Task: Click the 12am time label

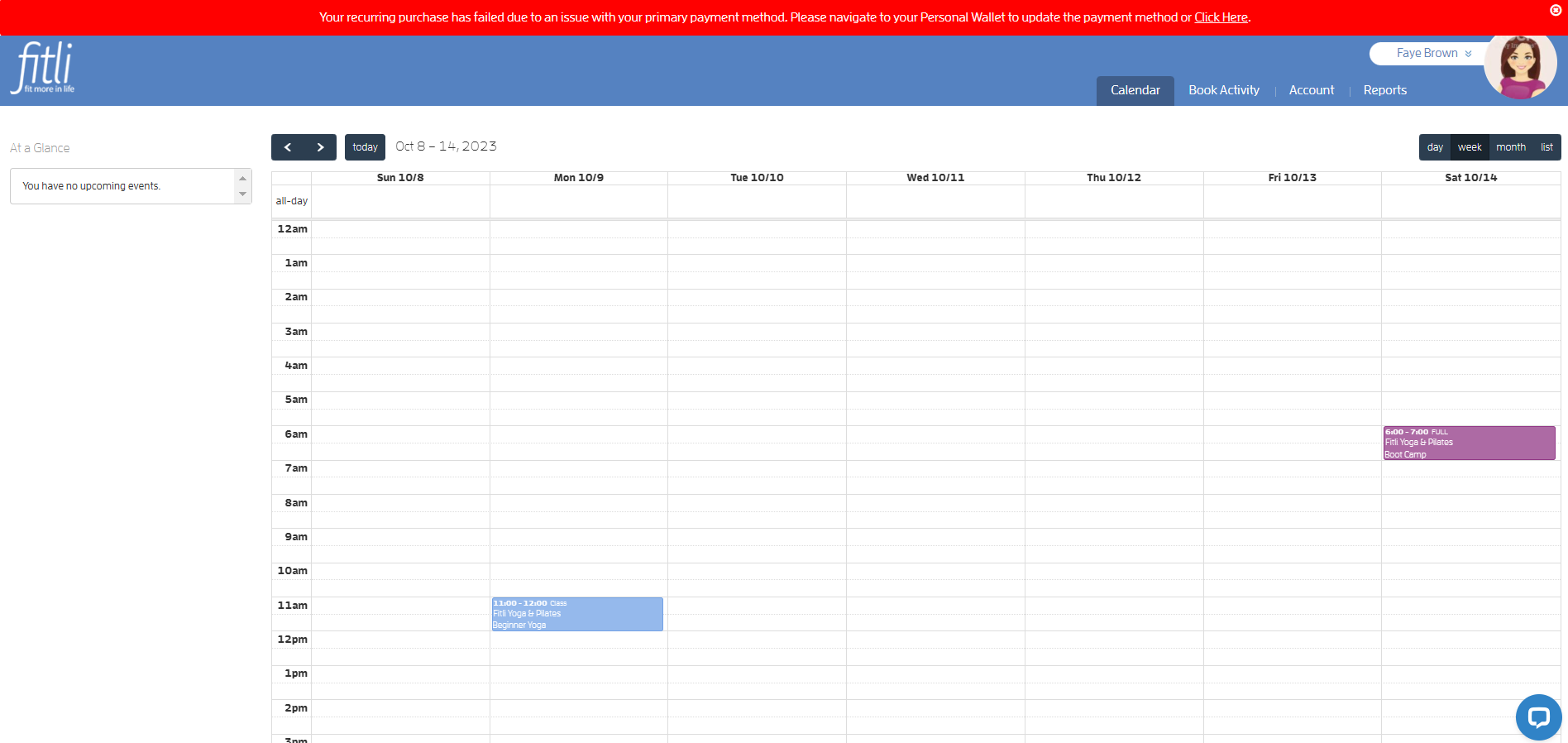Action: tap(292, 229)
